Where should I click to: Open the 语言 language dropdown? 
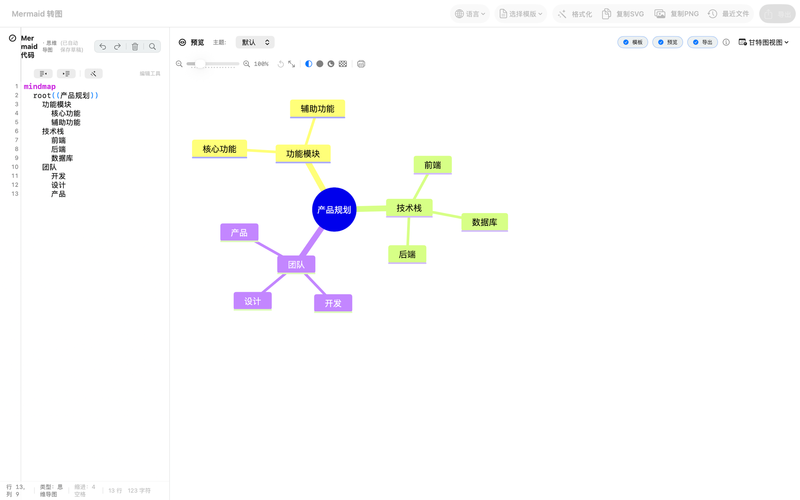pos(470,14)
